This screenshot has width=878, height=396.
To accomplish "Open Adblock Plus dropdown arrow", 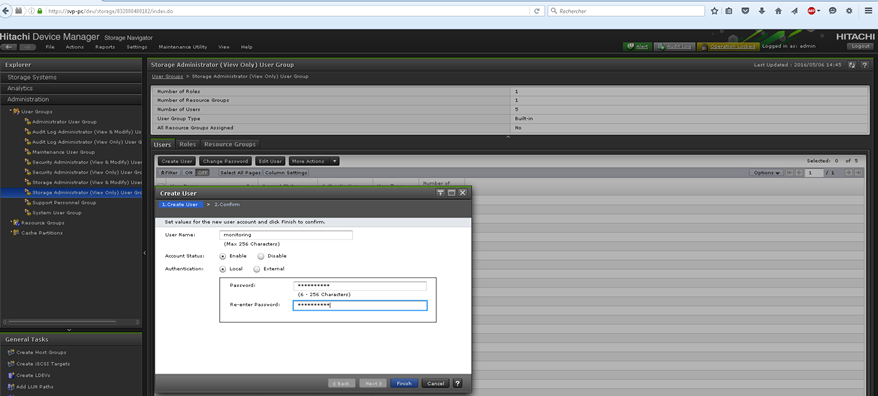I will click(819, 11).
